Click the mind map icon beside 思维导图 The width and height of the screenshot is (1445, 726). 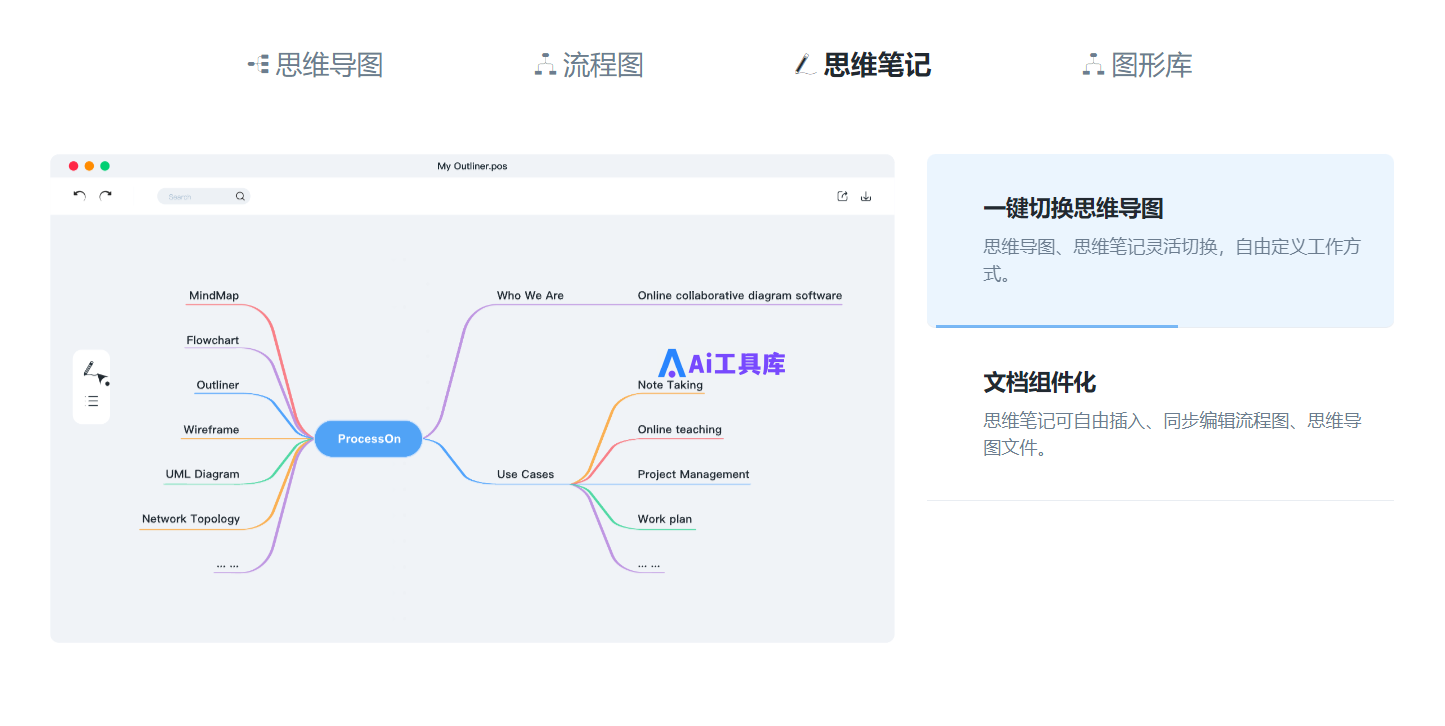pyautogui.click(x=258, y=65)
